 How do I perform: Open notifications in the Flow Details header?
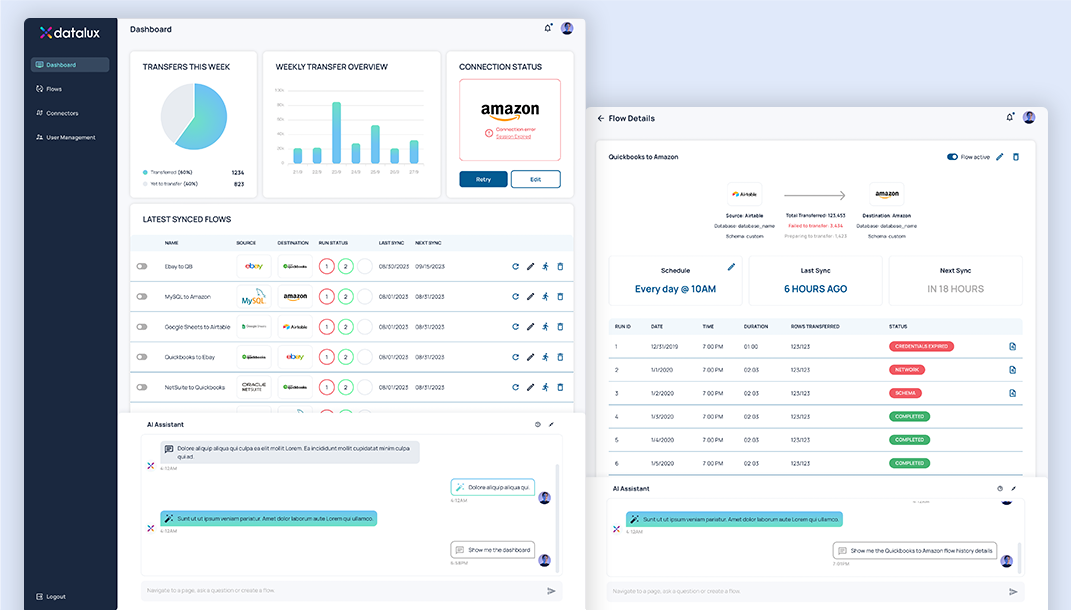click(1010, 117)
